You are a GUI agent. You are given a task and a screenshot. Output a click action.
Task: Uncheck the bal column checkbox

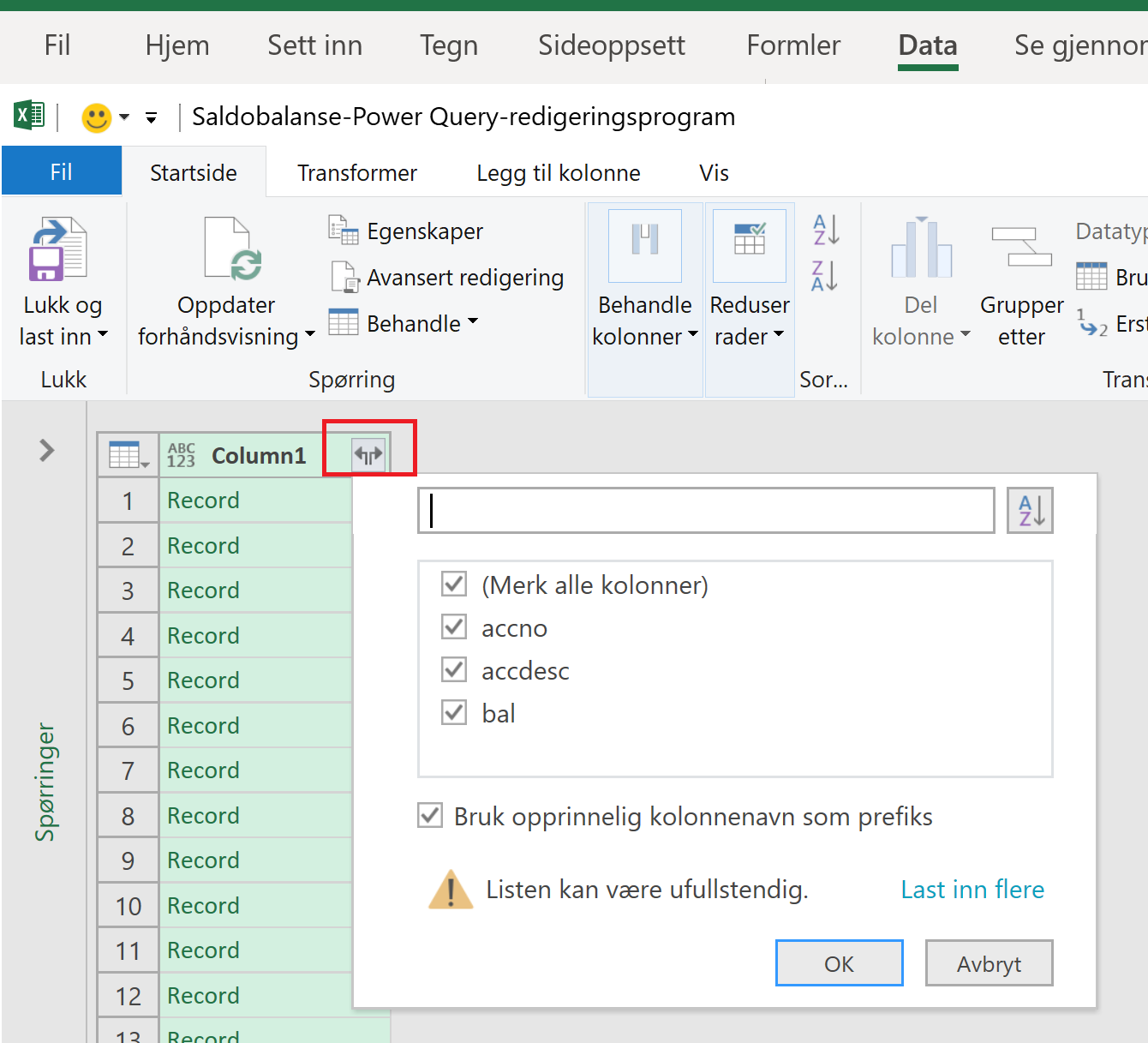tap(454, 713)
